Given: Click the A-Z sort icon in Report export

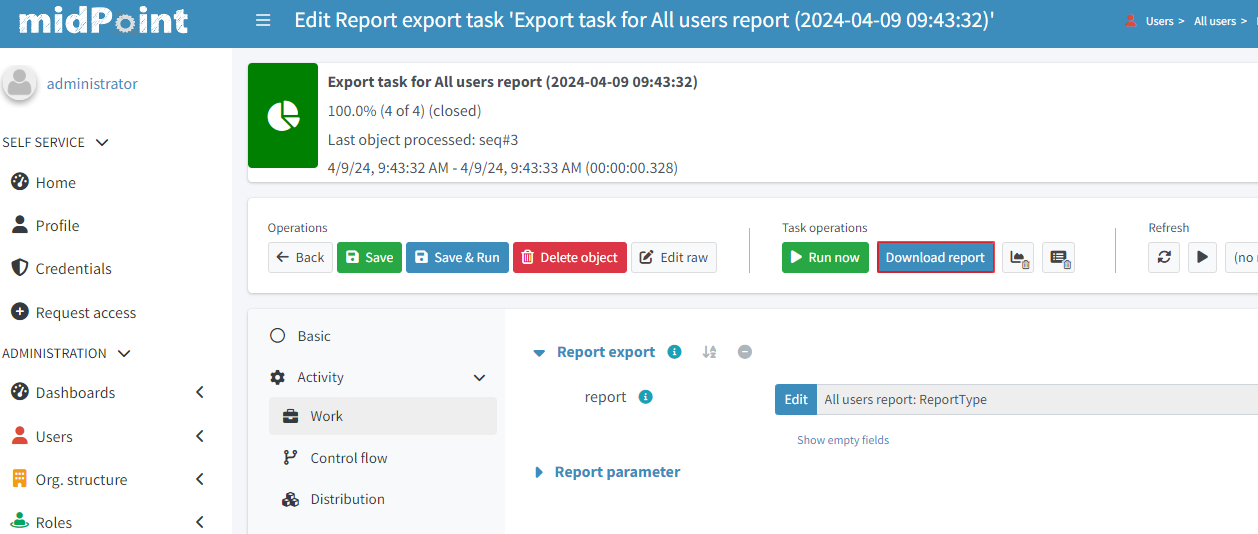Looking at the screenshot, I should pyautogui.click(x=709, y=352).
